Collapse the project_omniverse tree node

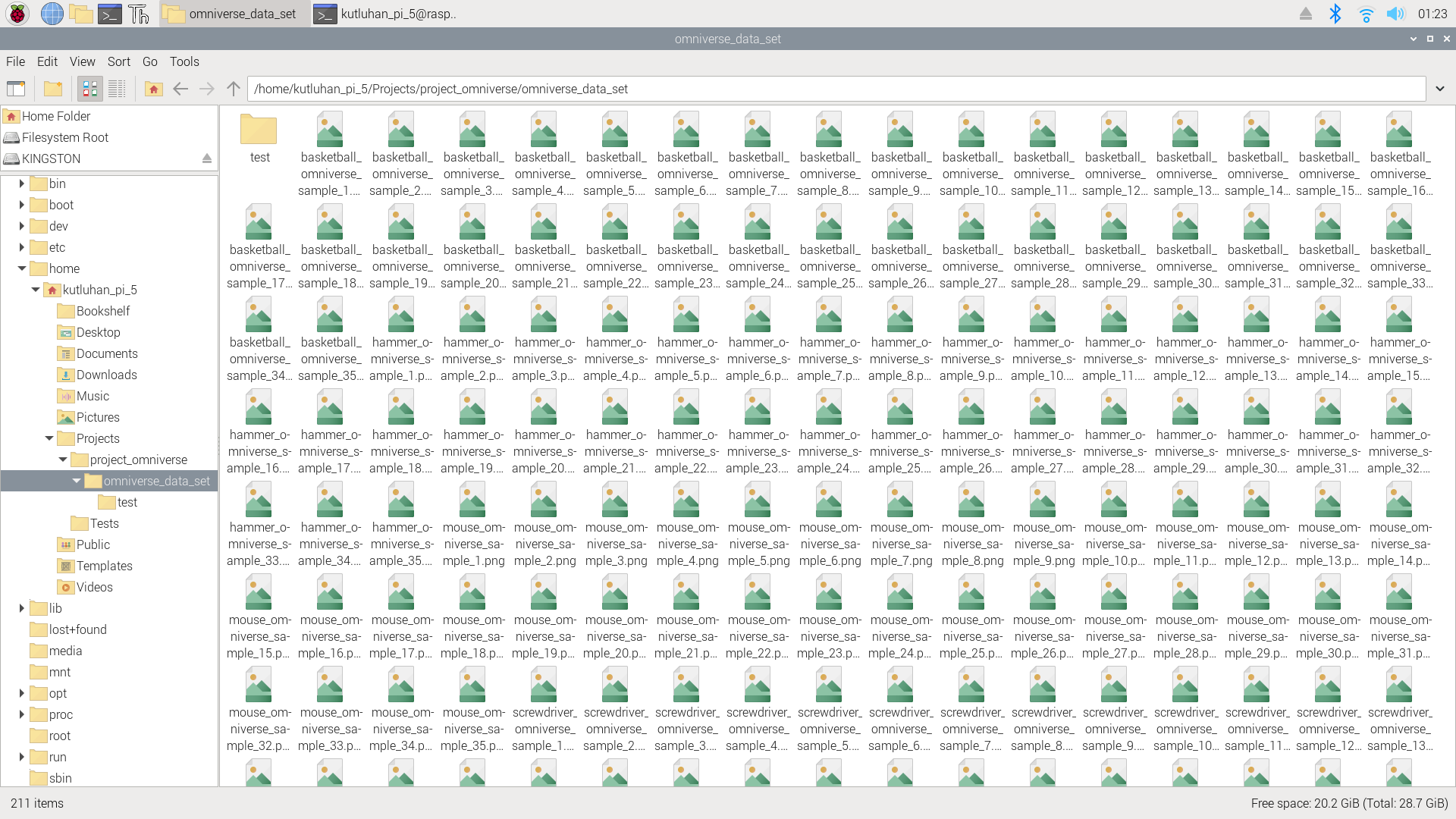[x=62, y=460]
